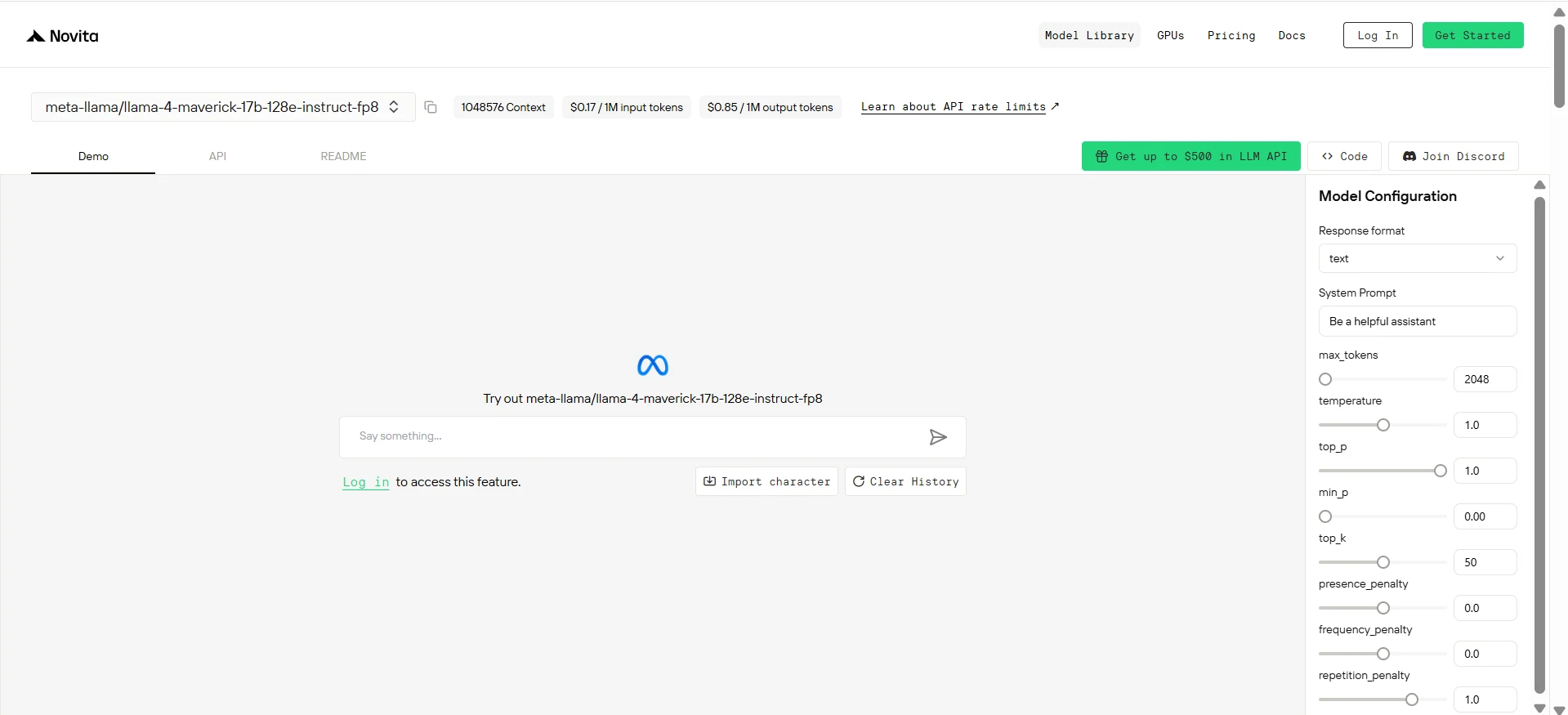
Task: Claim the Get up to $500 in LLM API offer
Action: [x=1191, y=156]
